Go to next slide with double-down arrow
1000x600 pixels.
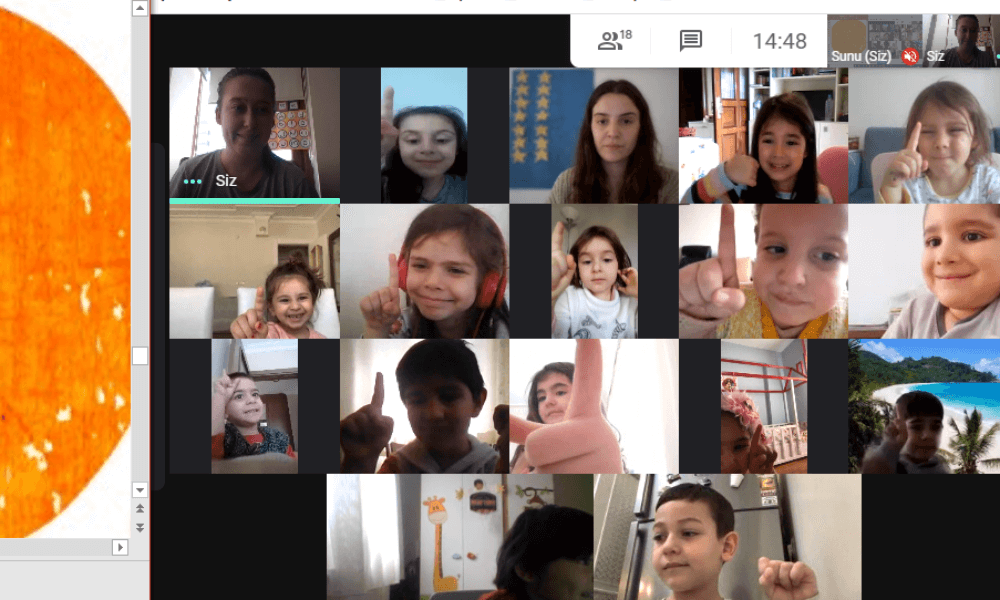coord(140,527)
